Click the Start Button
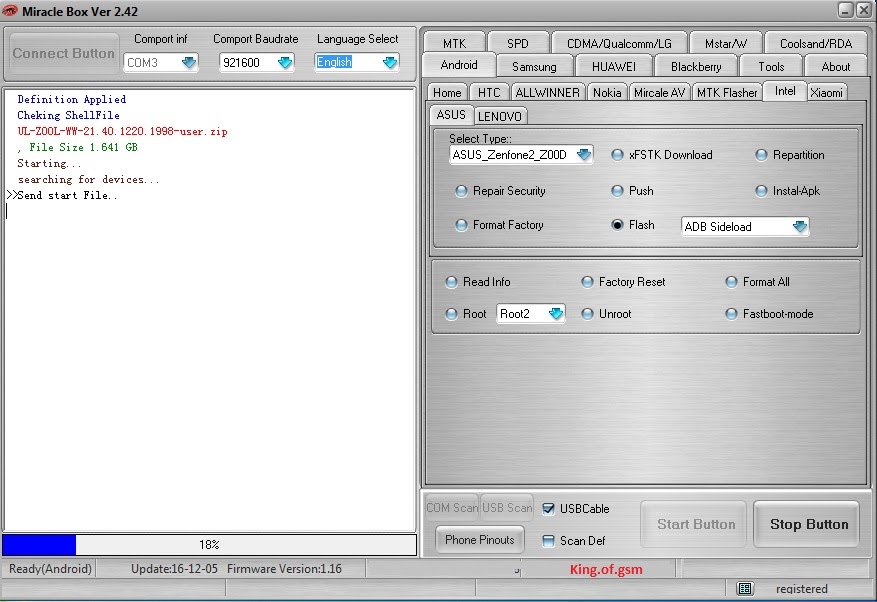This screenshot has width=877, height=602. 696,524
